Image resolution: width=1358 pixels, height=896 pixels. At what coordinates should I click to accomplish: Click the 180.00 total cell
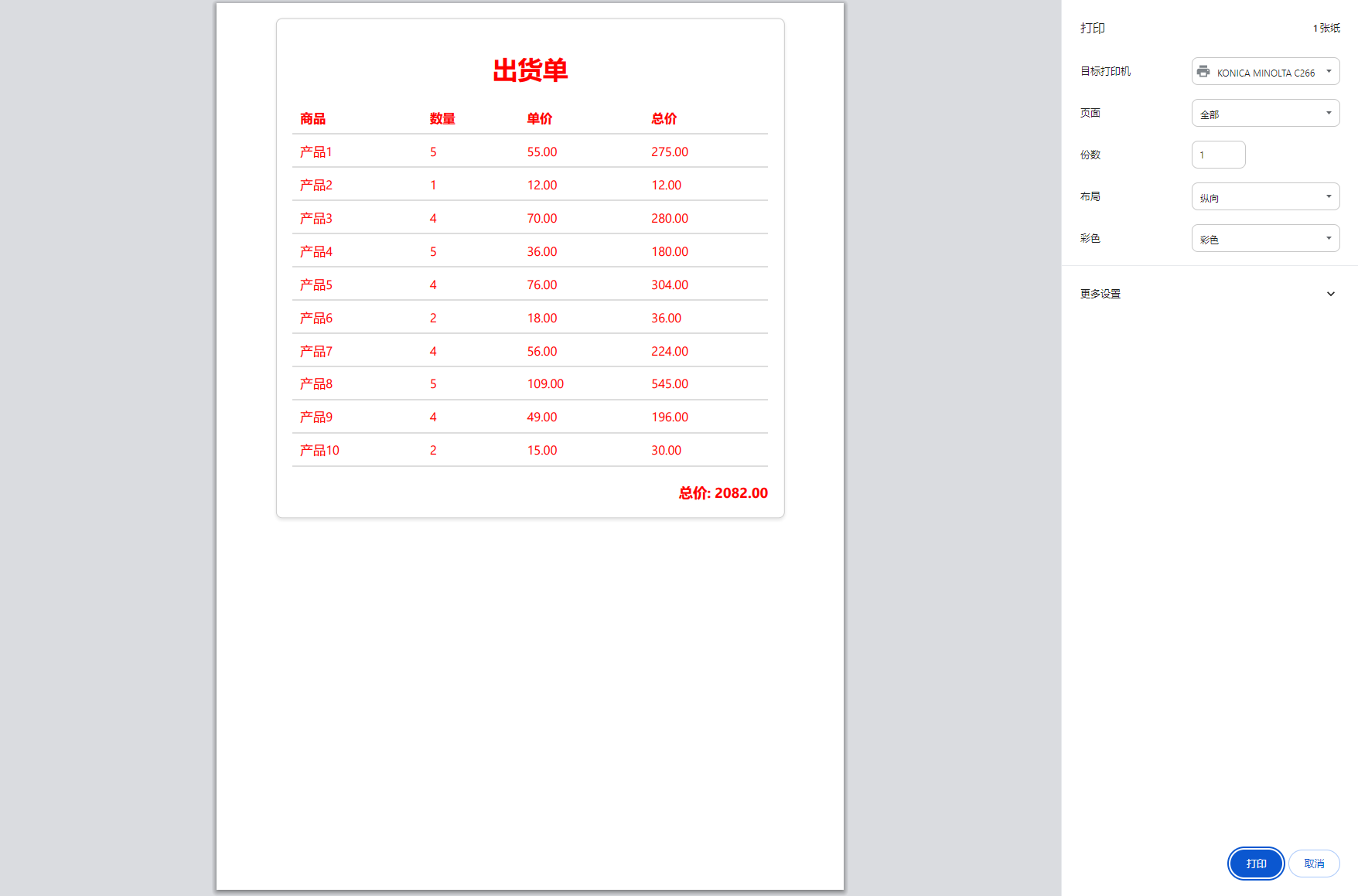[x=670, y=251]
